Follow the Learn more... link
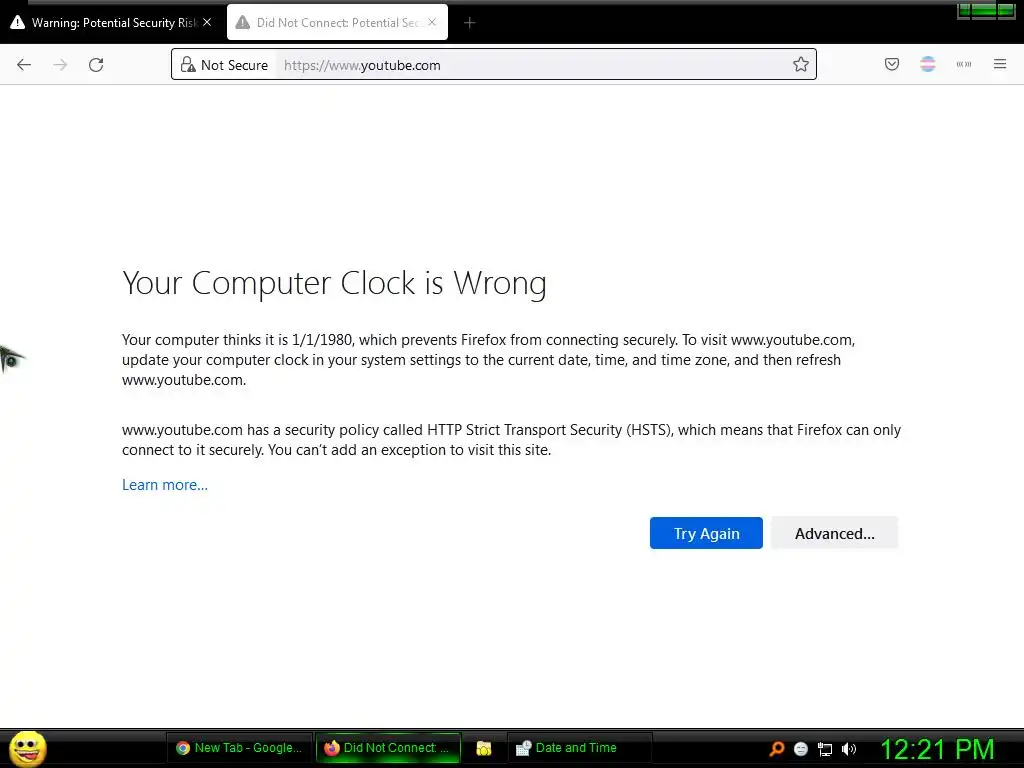Screen dimensions: 1024x768 coord(165,485)
